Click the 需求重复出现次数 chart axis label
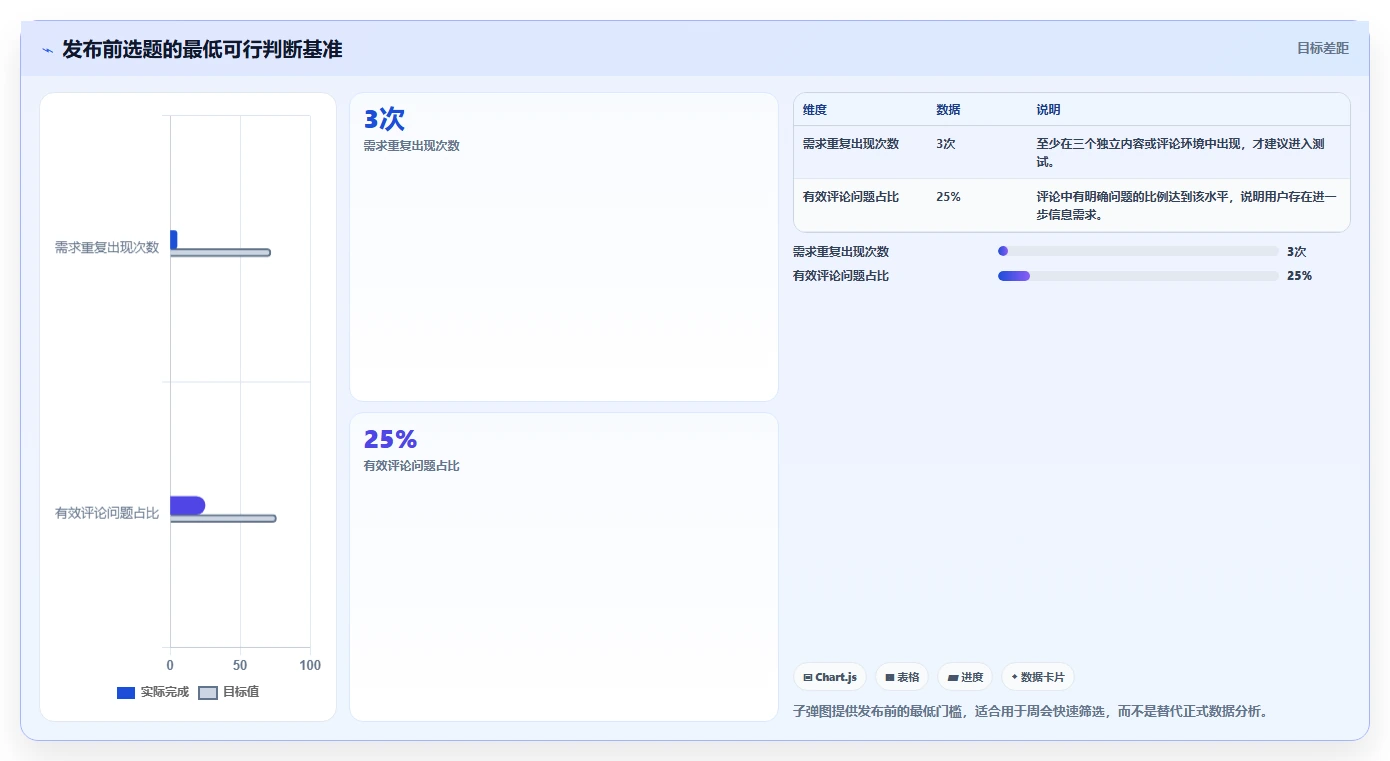Viewport: 1390px width, 761px height. (x=107, y=247)
